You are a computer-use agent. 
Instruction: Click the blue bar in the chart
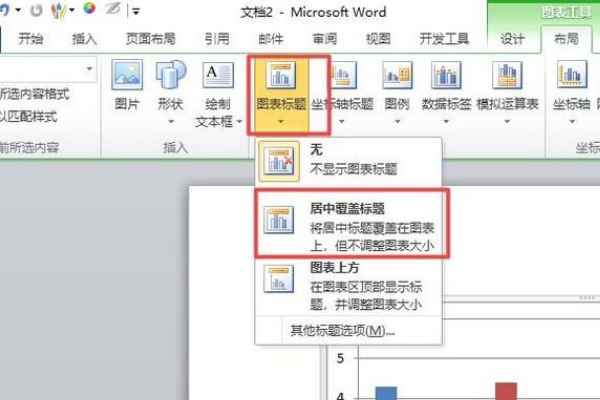tap(386, 393)
